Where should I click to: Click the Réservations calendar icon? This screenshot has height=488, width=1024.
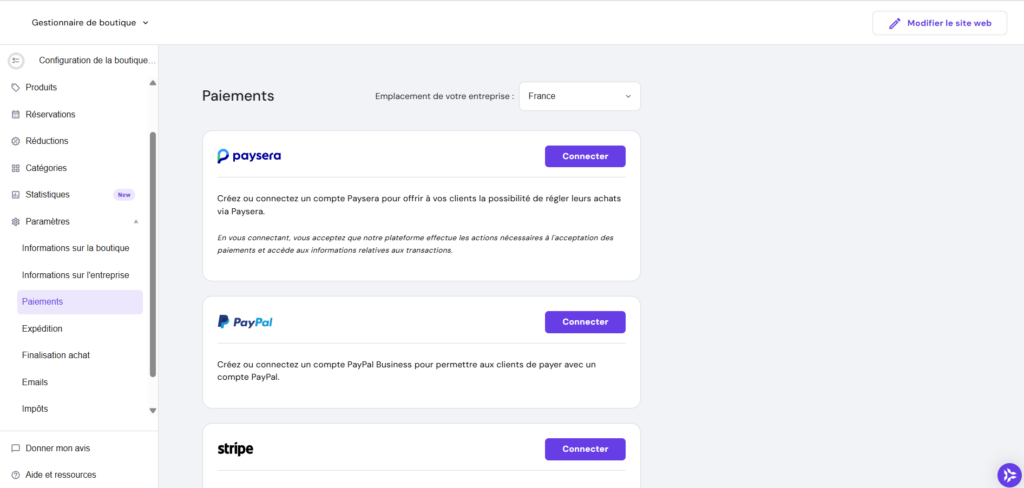(15, 114)
